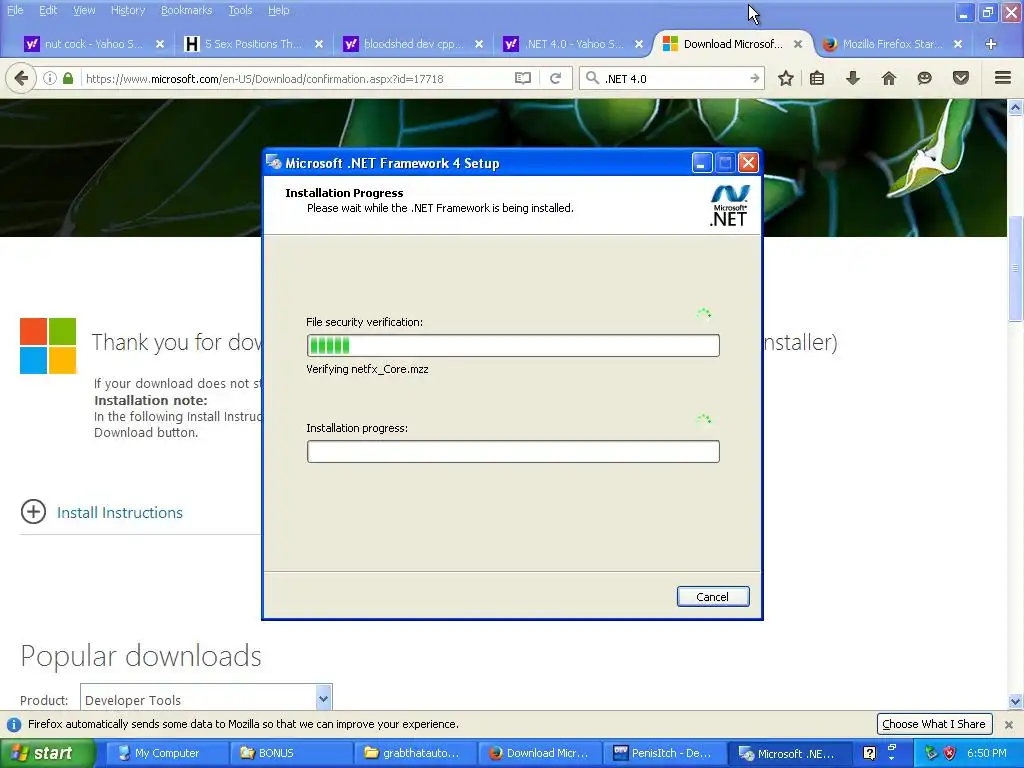Click the Microsoft four-color logo on the page
The width and height of the screenshot is (1024, 768).
pos(48,346)
